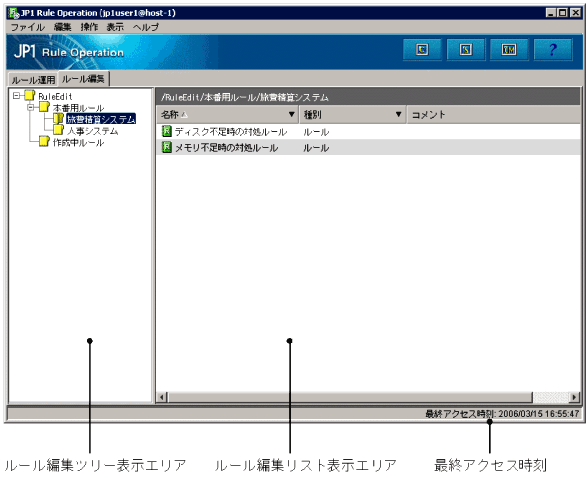The width and height of the screenshot is (588, 478).
Task: Switch to the ルール運用 tab
Action: [x=33, y=79]
